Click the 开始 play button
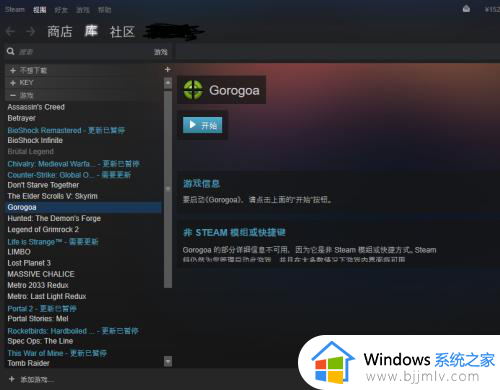 (x=202, y=125)
